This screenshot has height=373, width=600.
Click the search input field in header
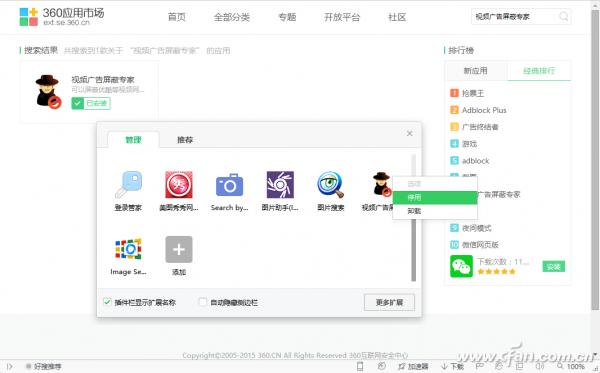[515, 16]
